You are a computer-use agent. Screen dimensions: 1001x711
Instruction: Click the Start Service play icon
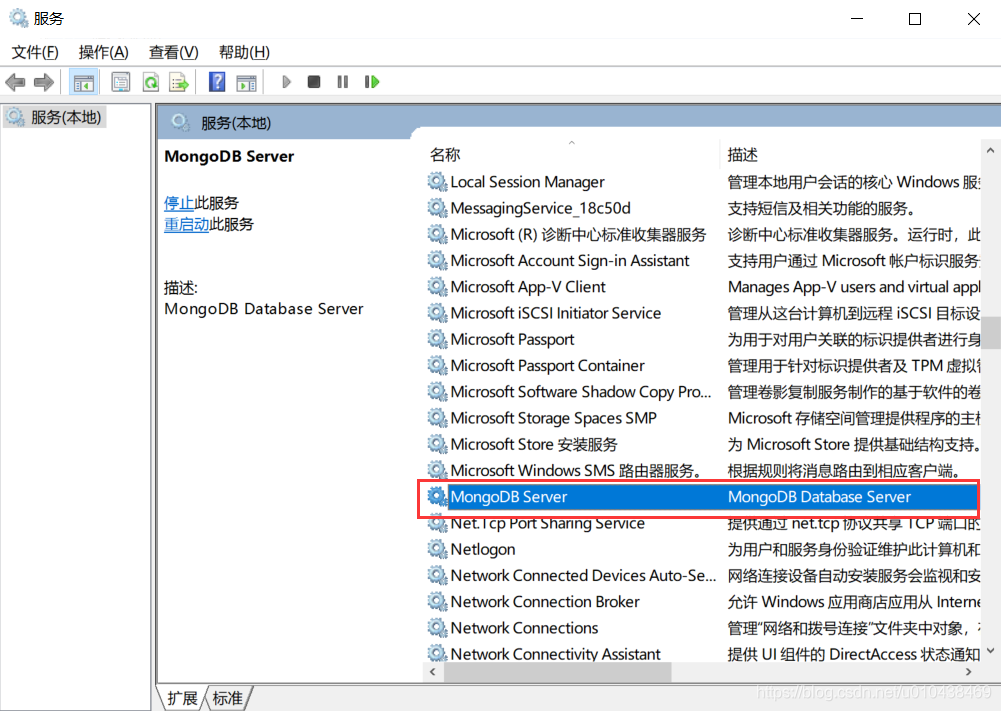[x=287, y=82]
